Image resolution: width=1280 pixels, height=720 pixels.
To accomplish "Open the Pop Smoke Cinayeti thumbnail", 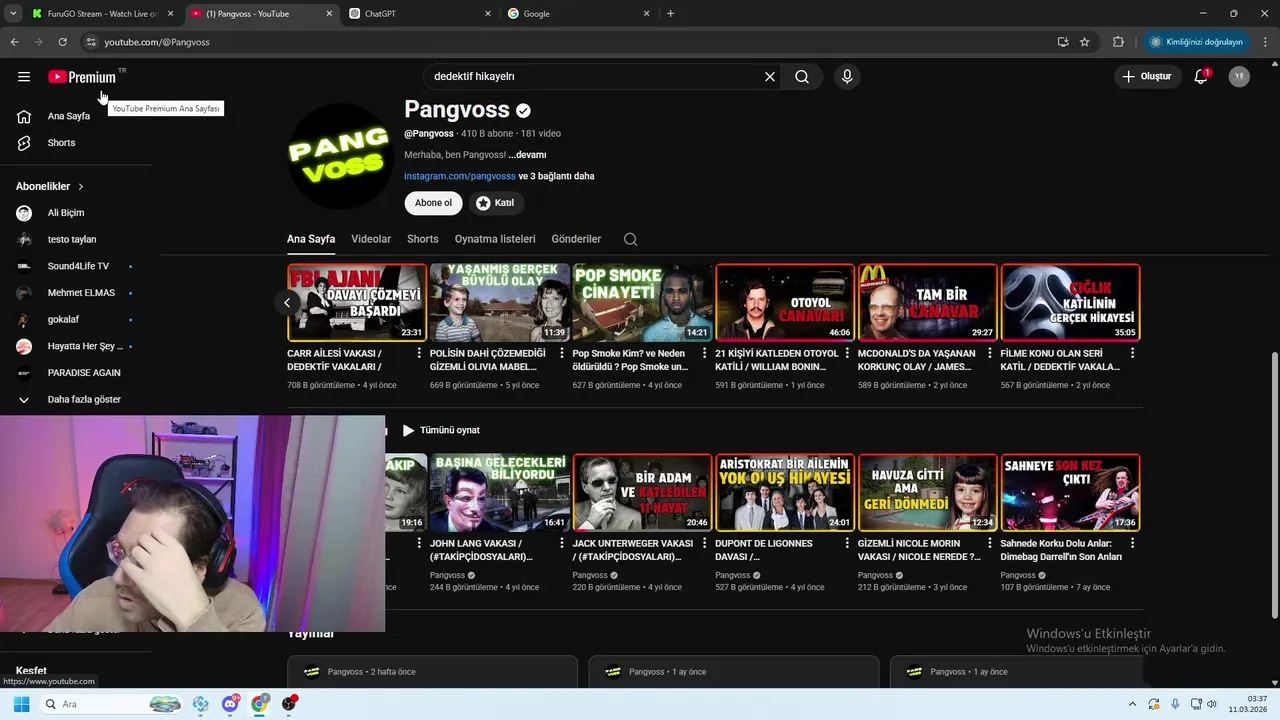I will click(642, 303).
